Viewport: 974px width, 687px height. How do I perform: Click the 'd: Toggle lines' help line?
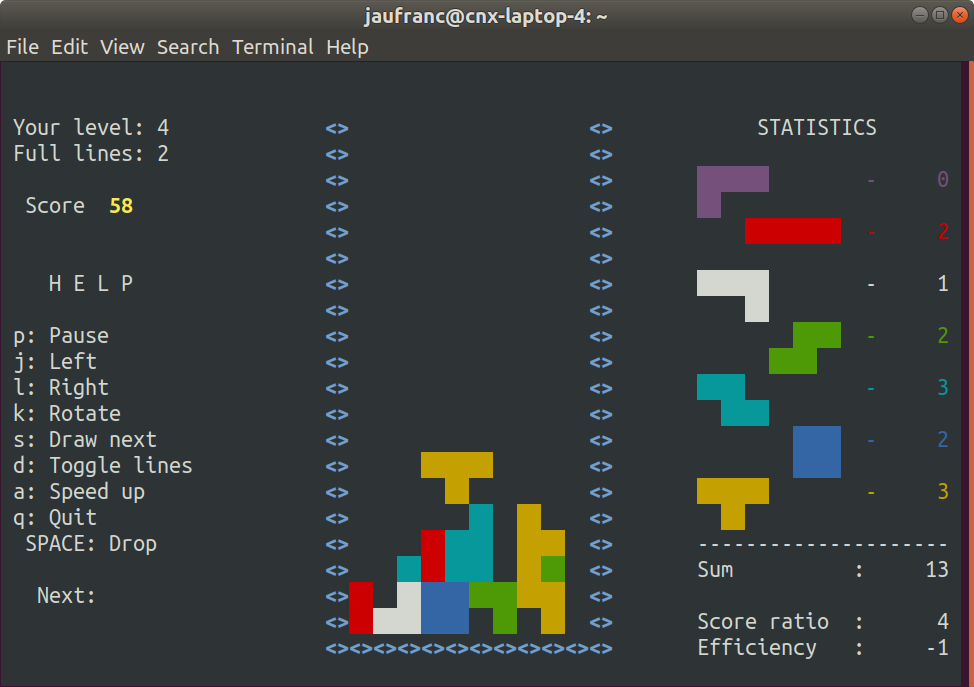point(103,466)
